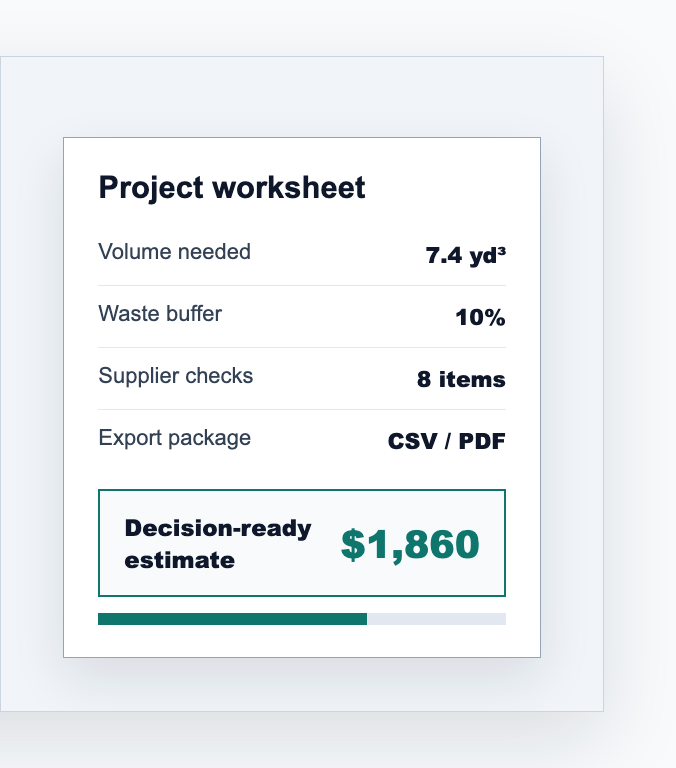The image size is (676, 768).
Task: Click the CSV / PDF export value
Action: tap(446, 441)
